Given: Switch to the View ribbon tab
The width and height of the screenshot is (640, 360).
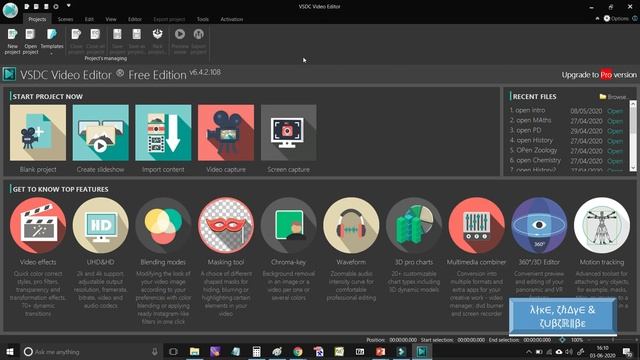Looking at the screenshot, I should point(111,19).
